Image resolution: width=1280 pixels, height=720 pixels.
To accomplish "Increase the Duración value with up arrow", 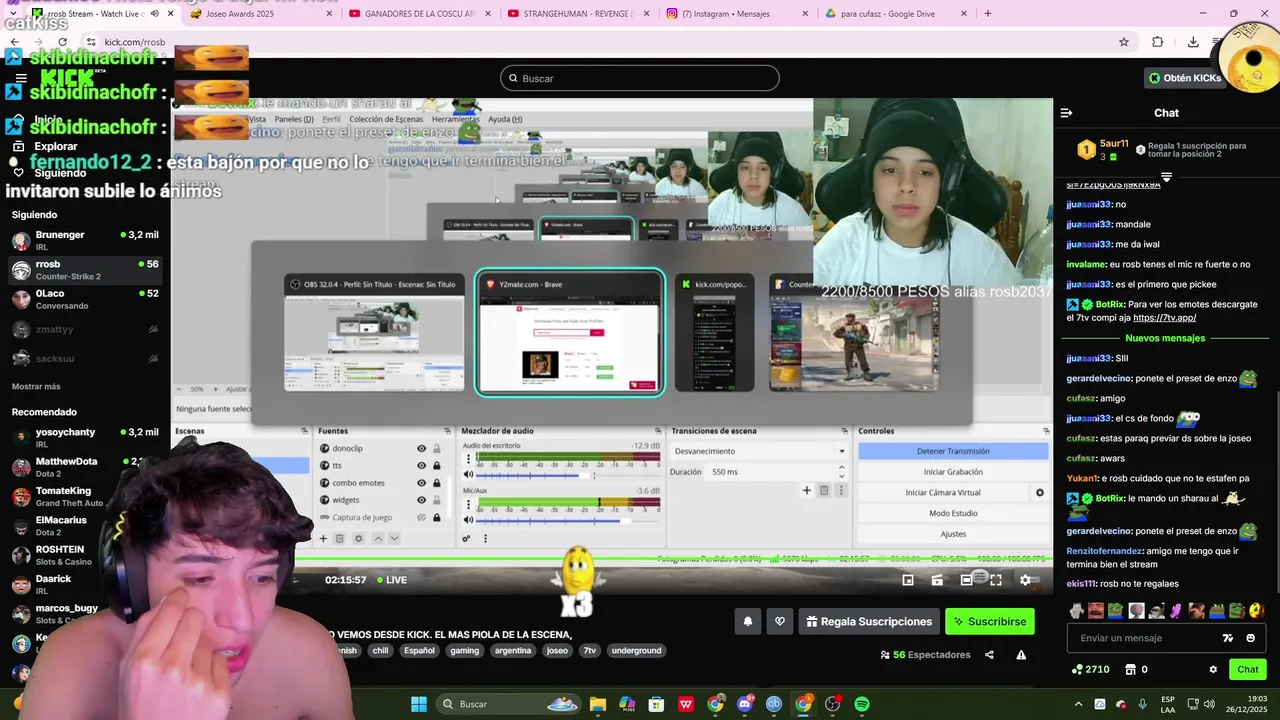I will [841, 467].
